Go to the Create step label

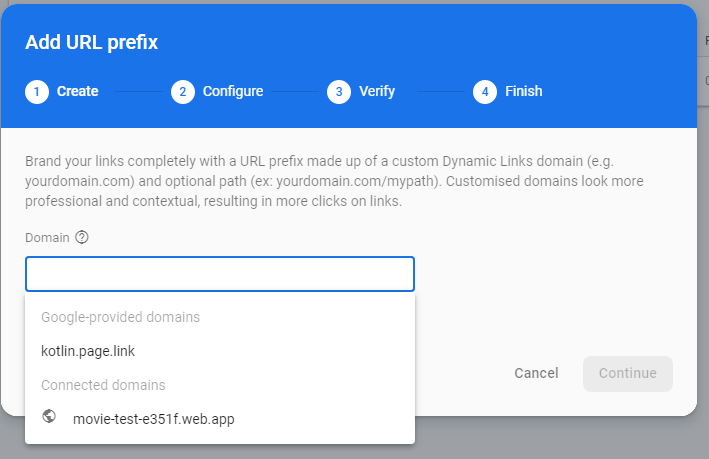(x=77, y=92)
